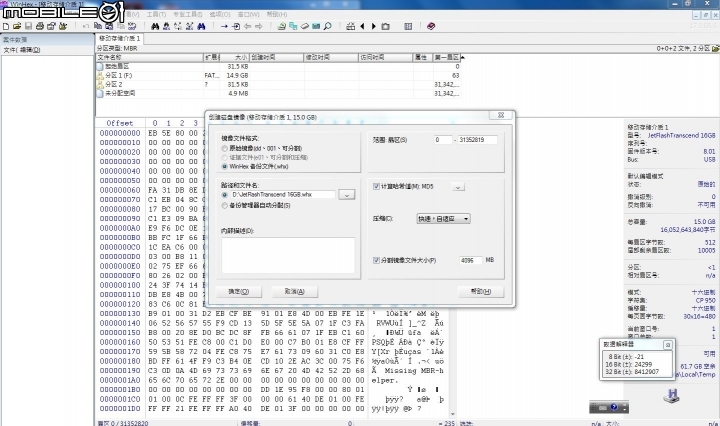The image size is (720, 426).
Task: Click the ending sector field 31352819
Action: [x=478, y=140]
